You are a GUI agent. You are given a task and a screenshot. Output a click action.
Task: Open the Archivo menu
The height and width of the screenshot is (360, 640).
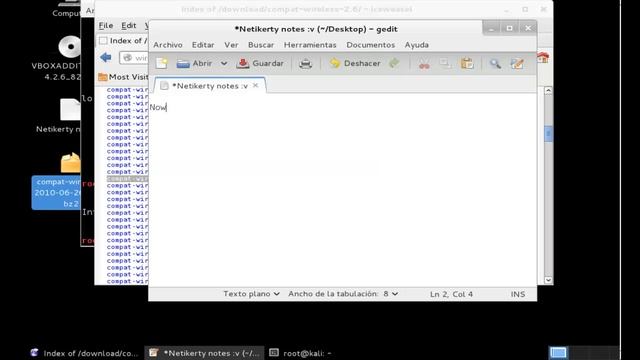(168, 45)
